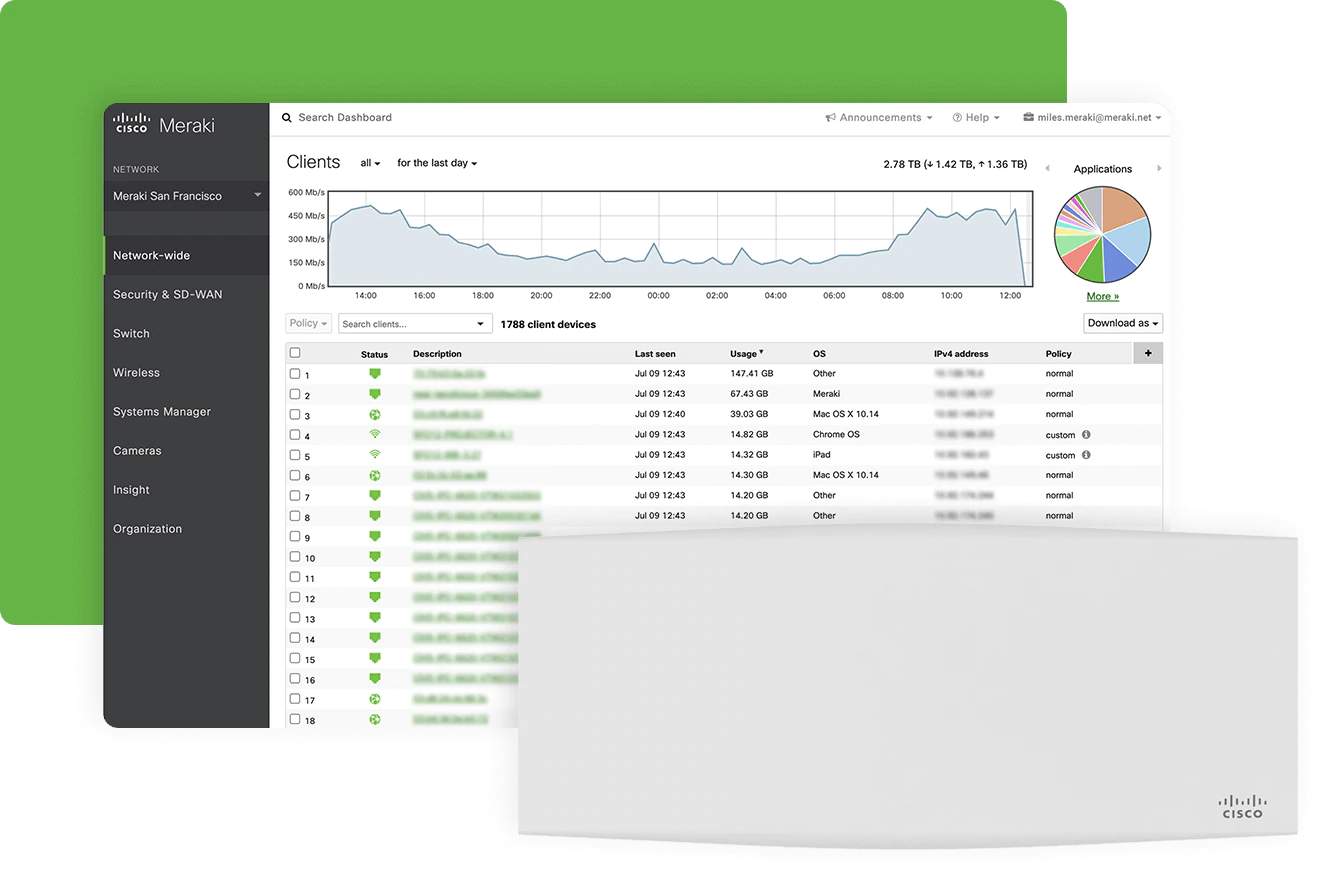Viewport: 1320px width, 876px height.
Task: Click info icon in row 5 Policy
Action: pyautogui.click(x=1086, y=455)
